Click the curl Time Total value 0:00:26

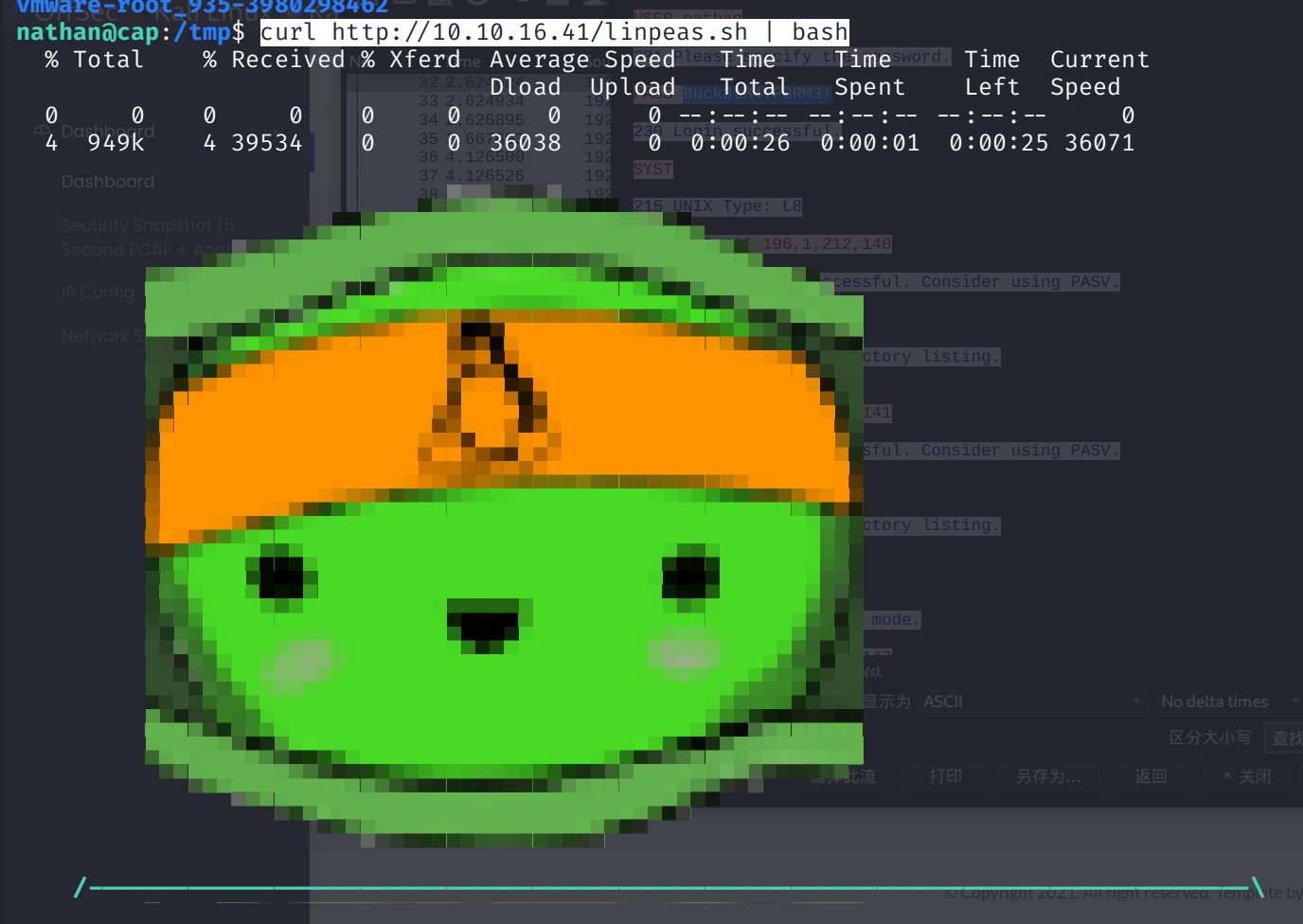point(741,143)
